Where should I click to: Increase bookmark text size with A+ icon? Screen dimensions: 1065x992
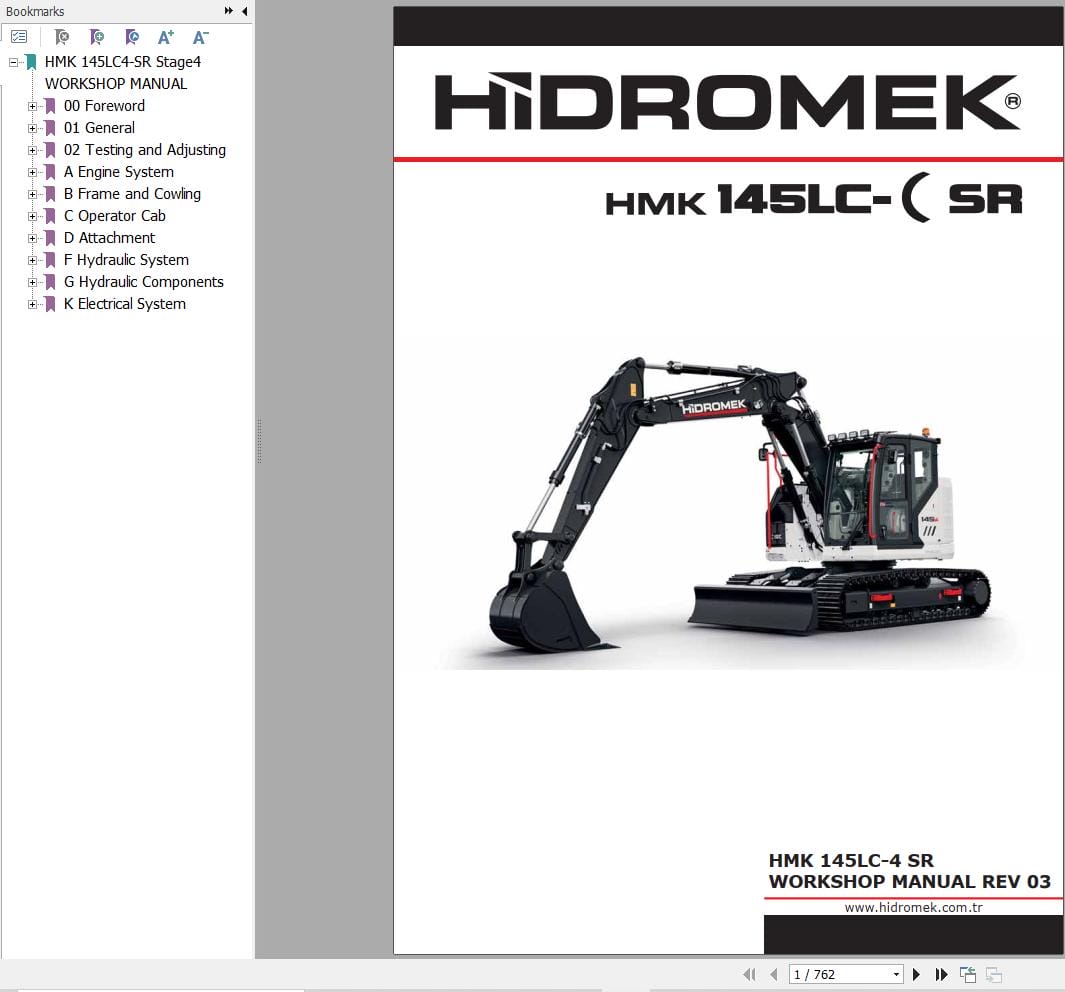coord(165,37)
